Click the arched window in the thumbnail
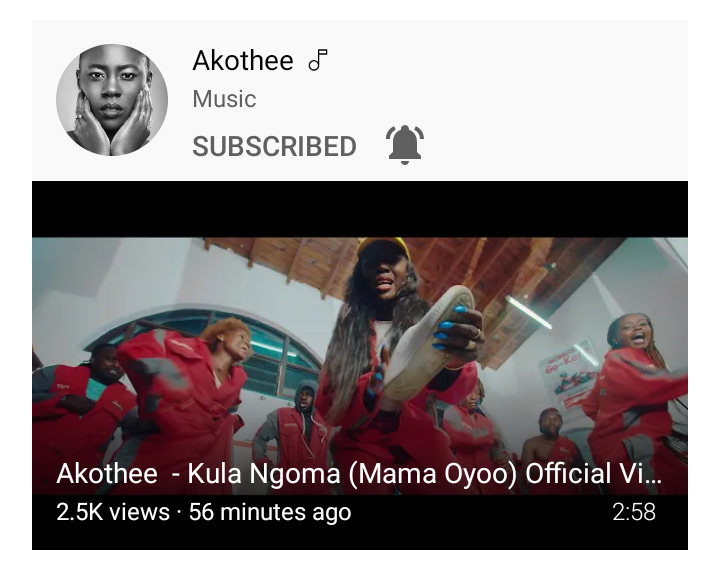The height and width of the screenshot is (582, 720). [x=216, y=347]
